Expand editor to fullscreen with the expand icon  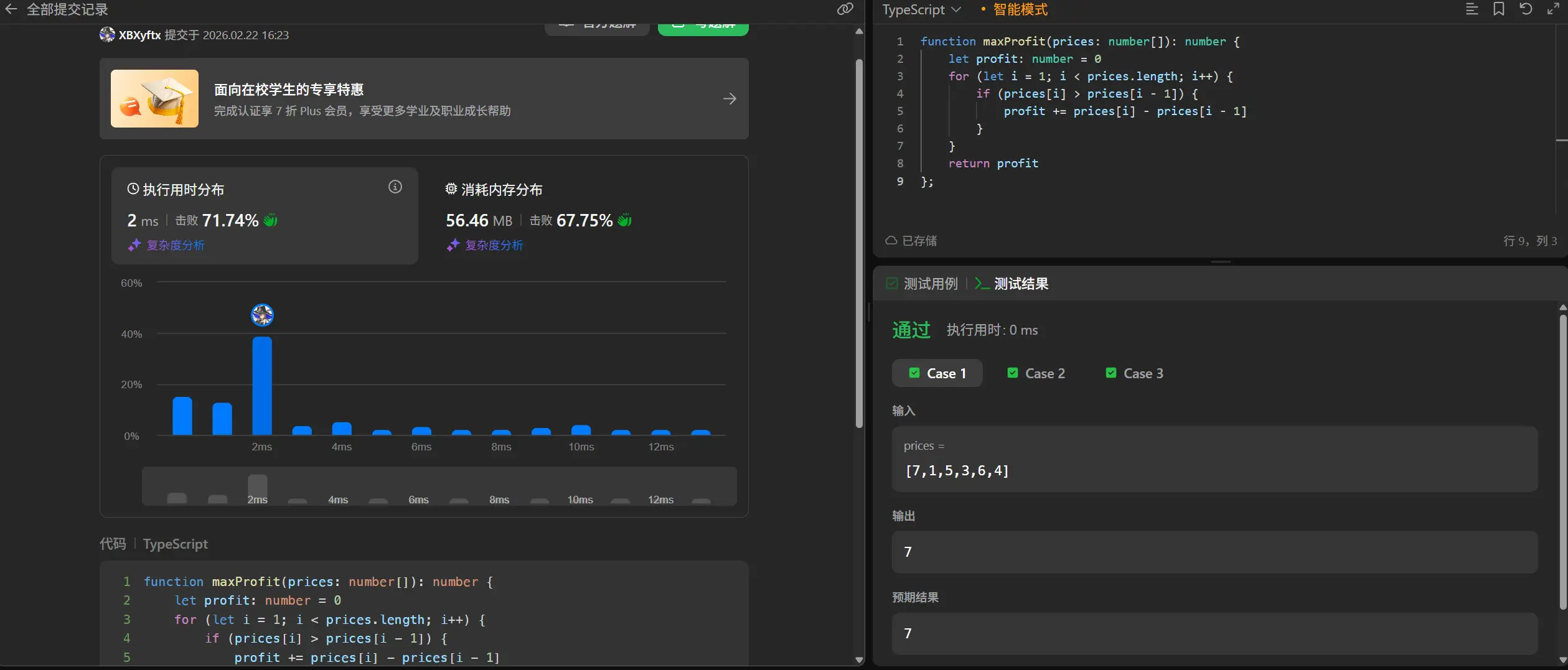(1553, 9)
